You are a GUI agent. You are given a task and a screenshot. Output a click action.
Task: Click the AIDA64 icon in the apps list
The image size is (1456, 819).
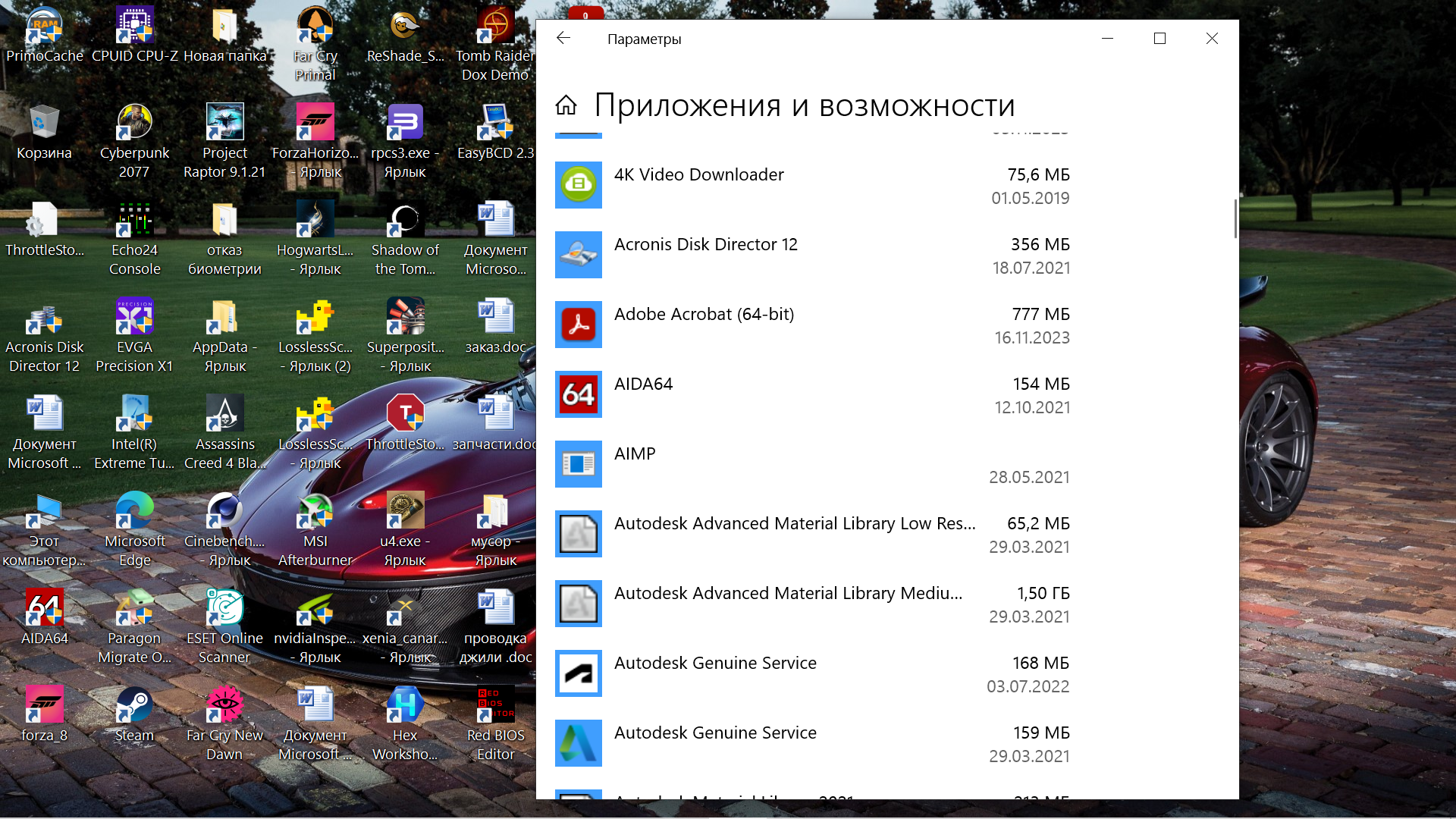tap(578, 394)
